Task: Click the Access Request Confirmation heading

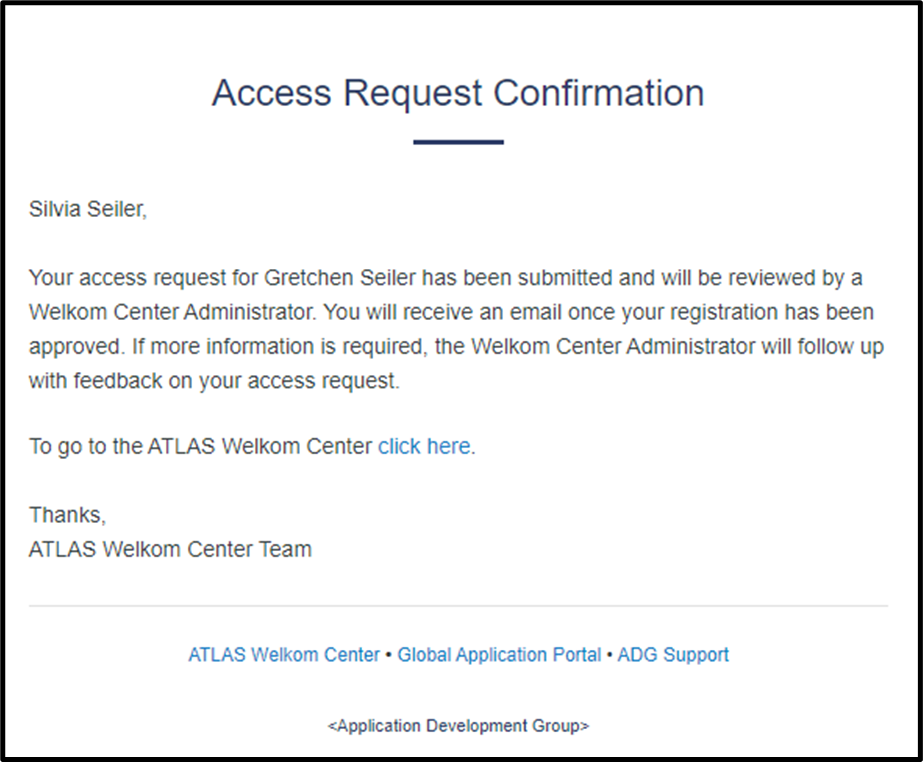Action: click(458, 93)
